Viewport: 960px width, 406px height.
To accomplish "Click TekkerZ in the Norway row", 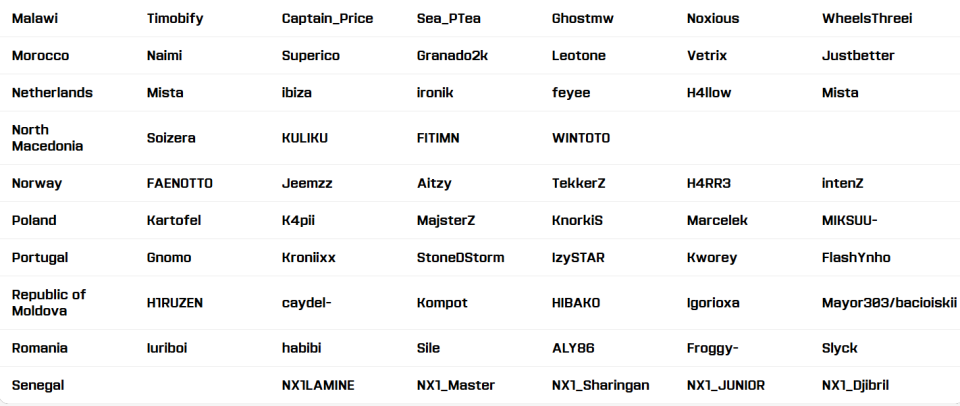I will click(579, 183).
